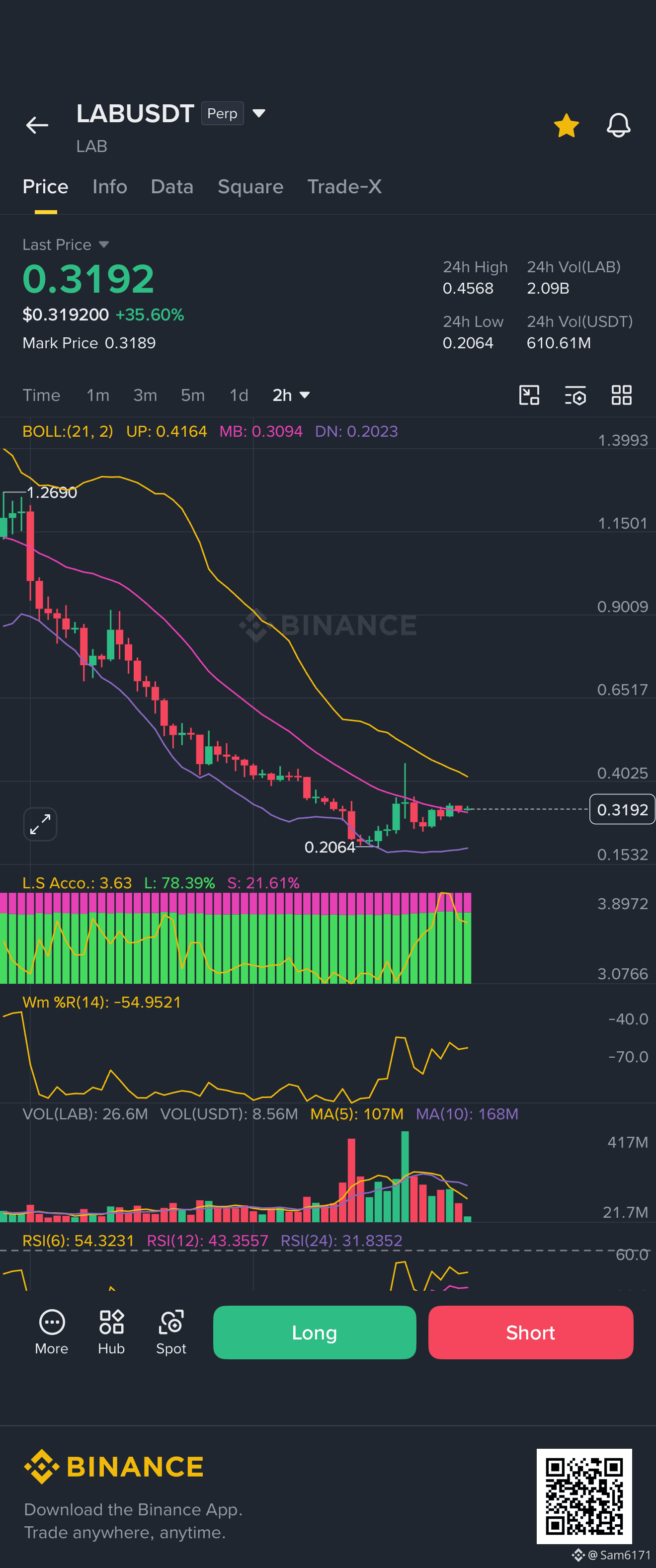This screenshot has width=656, height=1568.
Task: Expand chart to fullscreen with arrows icon
Action: point(40,825)
